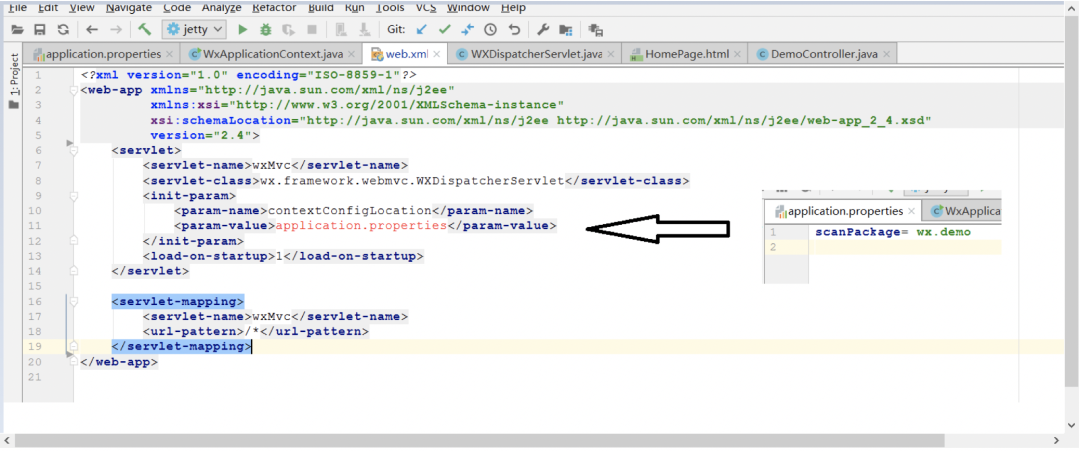Switch to the WxApplicationContext.java tab
Image resolution: width=1080 pixels, height=451 pixels.
coord(271,54)
